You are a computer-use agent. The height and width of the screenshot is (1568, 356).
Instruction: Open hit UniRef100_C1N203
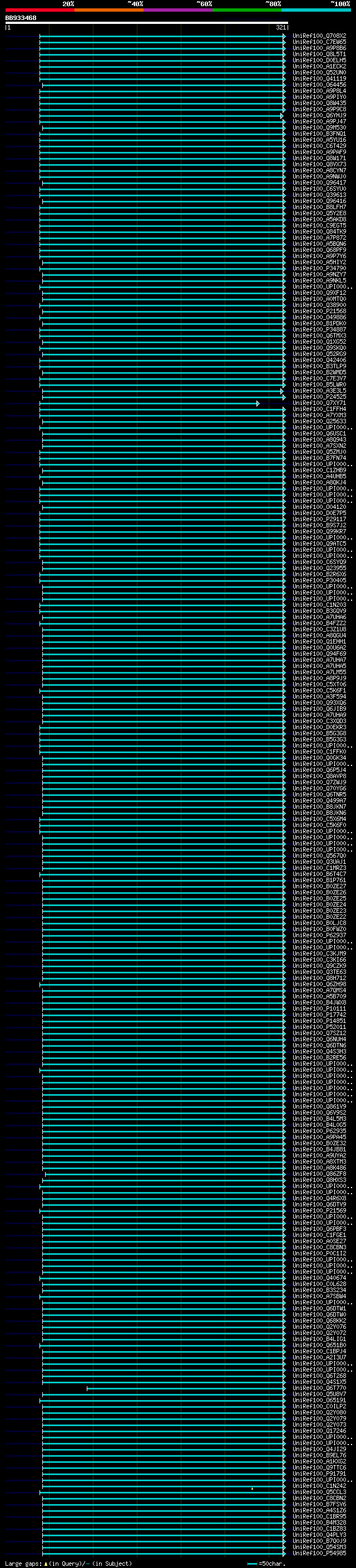point(319,605)
